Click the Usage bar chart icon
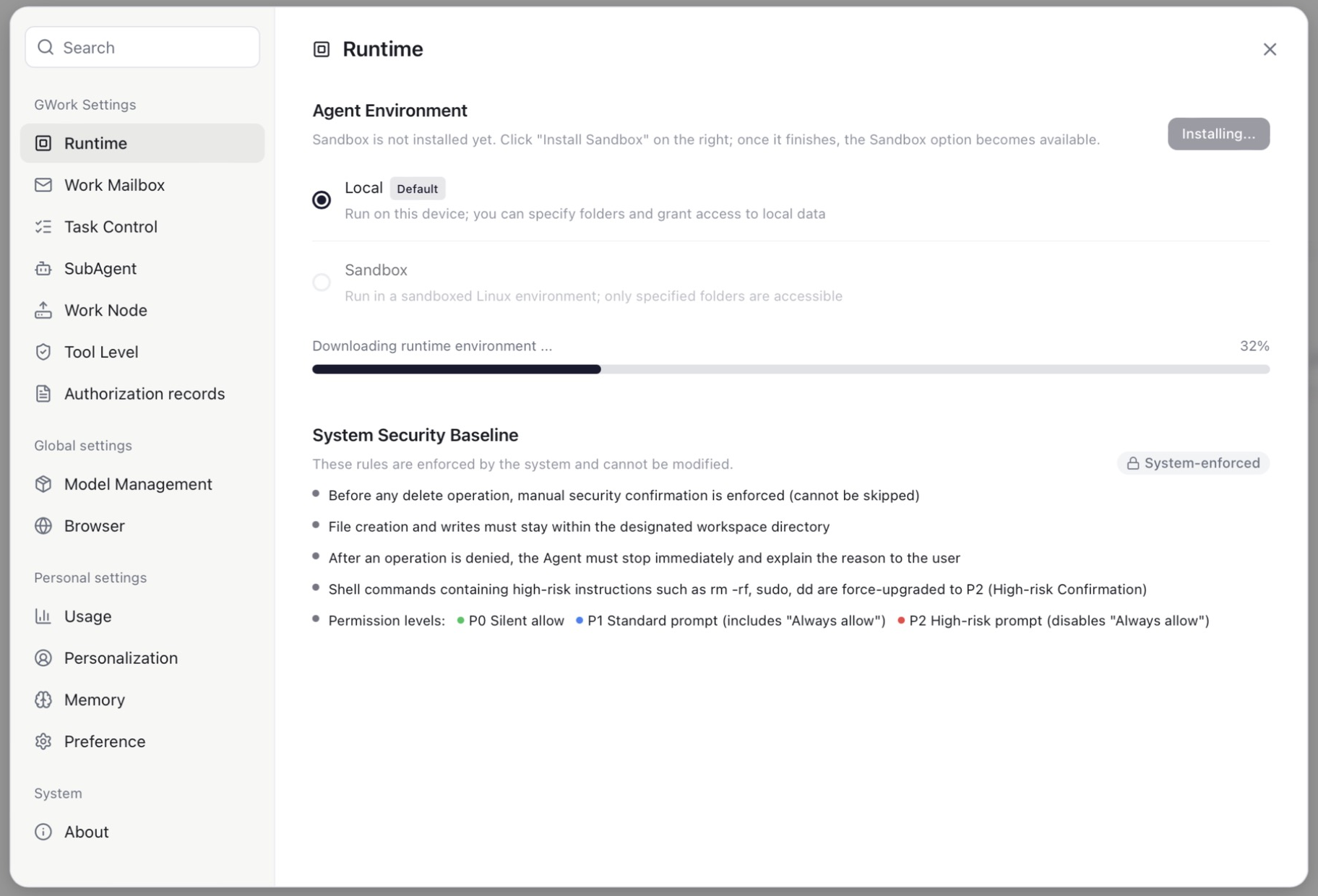This screenshot has height=896, width=1318. coord(43,616)
